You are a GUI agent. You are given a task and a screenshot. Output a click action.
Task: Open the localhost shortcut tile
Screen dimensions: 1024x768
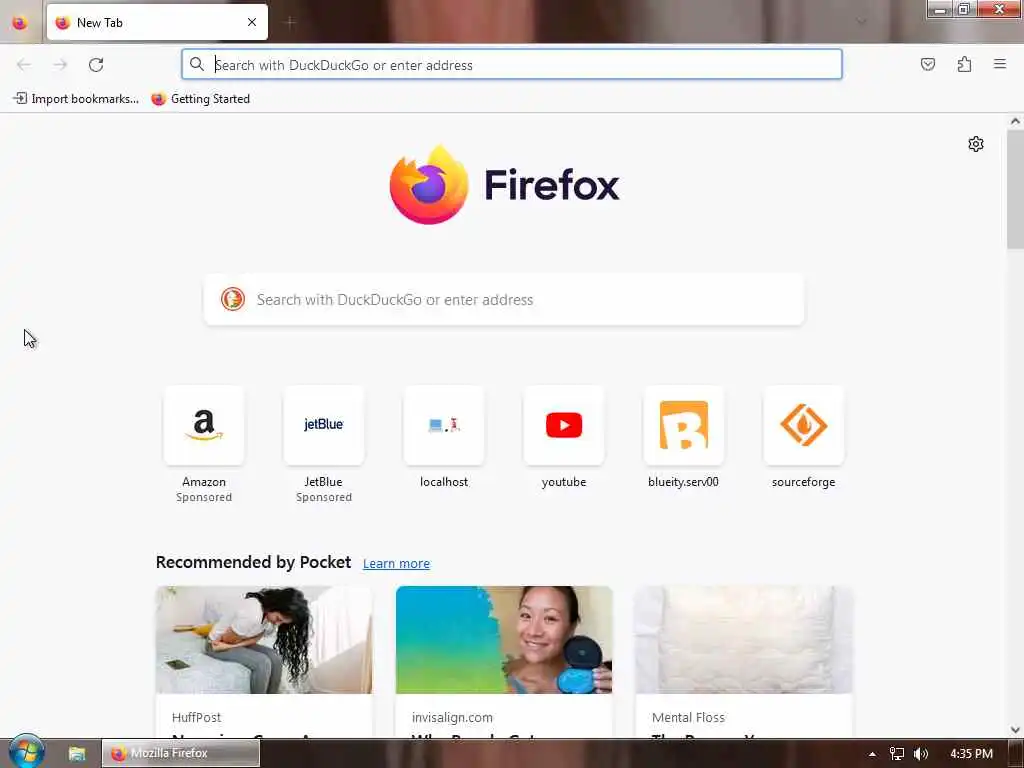[x=444, y=425]
